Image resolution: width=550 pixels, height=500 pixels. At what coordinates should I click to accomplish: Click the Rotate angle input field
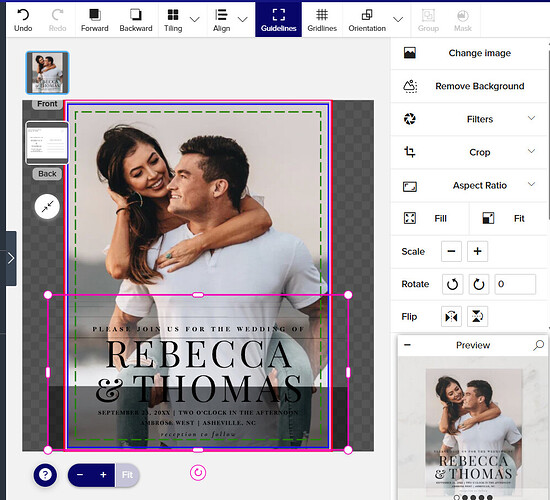(515, 284)
